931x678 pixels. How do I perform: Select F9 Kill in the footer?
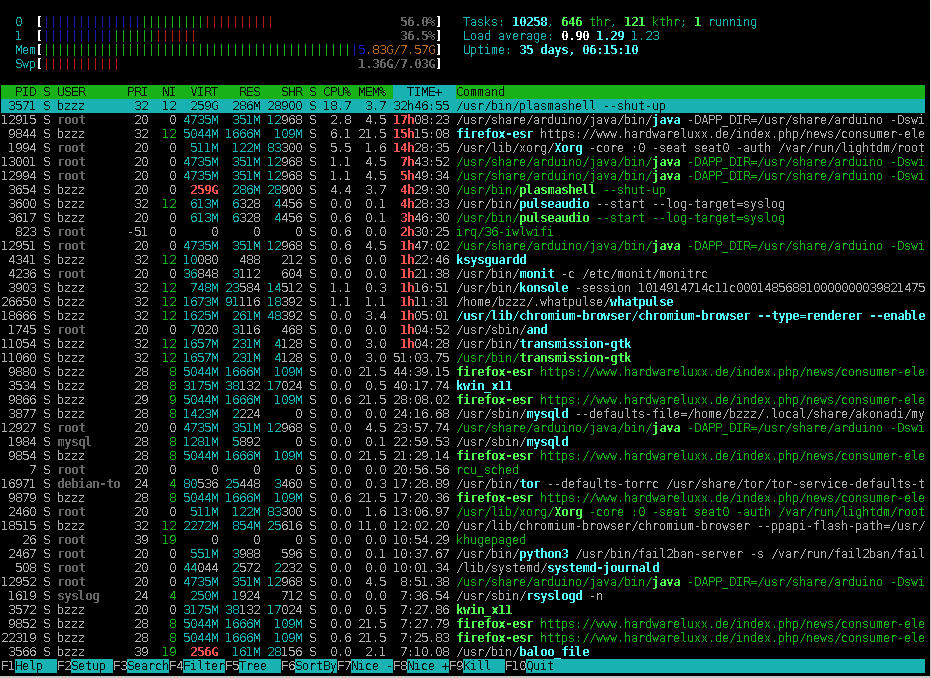477,666
